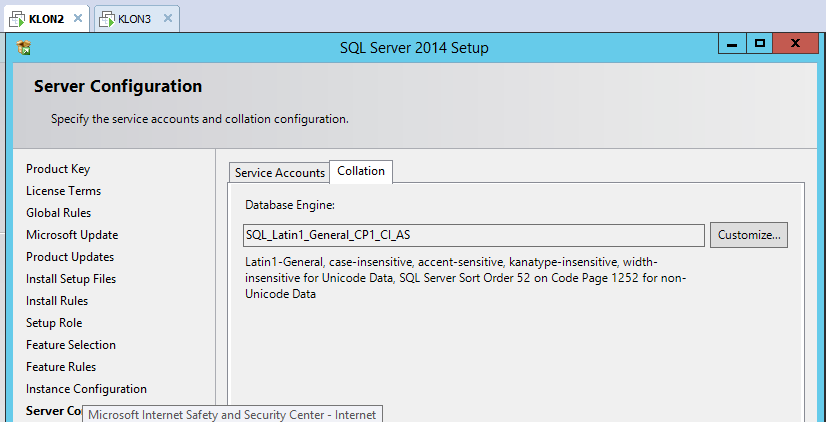Open the Global Rules step
Screen dimensions: 826x422
(x=58, y=213)
